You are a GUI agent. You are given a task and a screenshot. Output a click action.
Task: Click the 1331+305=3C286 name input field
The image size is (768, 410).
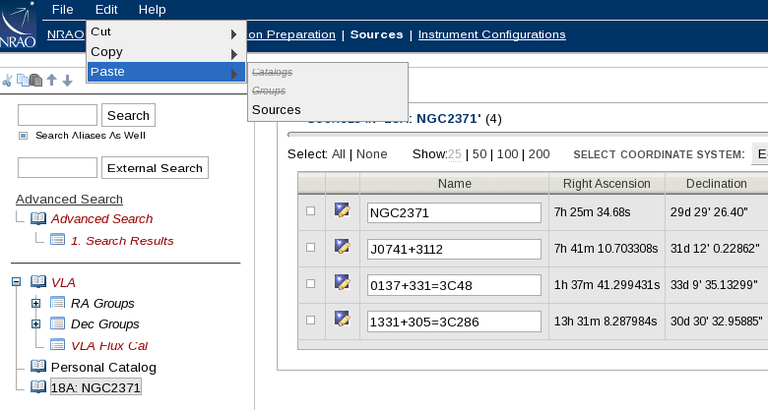(x=454, y=320)
